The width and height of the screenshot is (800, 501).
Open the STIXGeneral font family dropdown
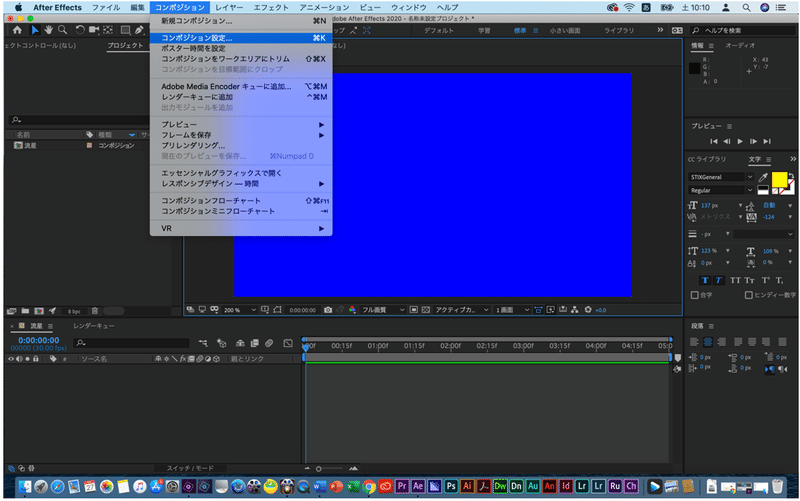pos(721,177)
